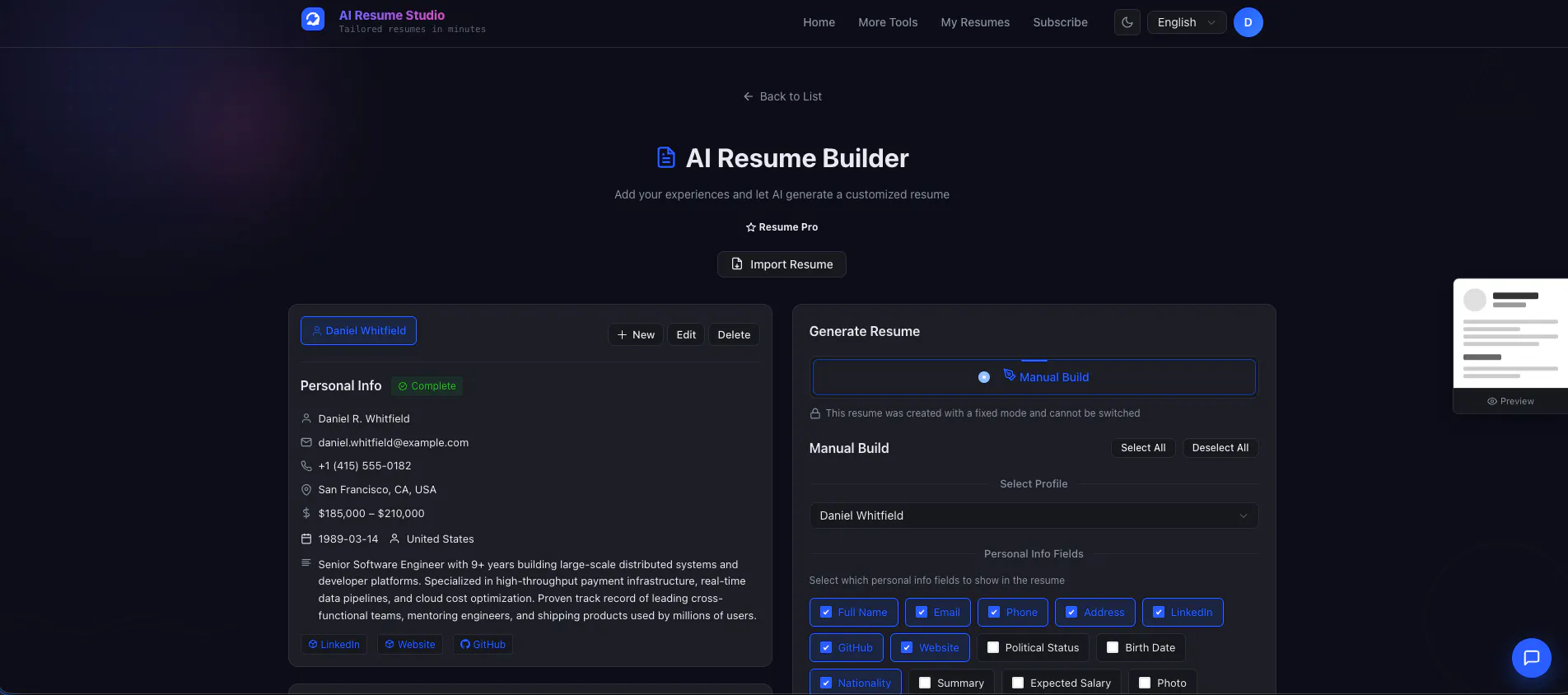Click the Edit profile button
The height and width of the screenshot is (695, 1568).
pyautogui.click(x=686, y=335)
